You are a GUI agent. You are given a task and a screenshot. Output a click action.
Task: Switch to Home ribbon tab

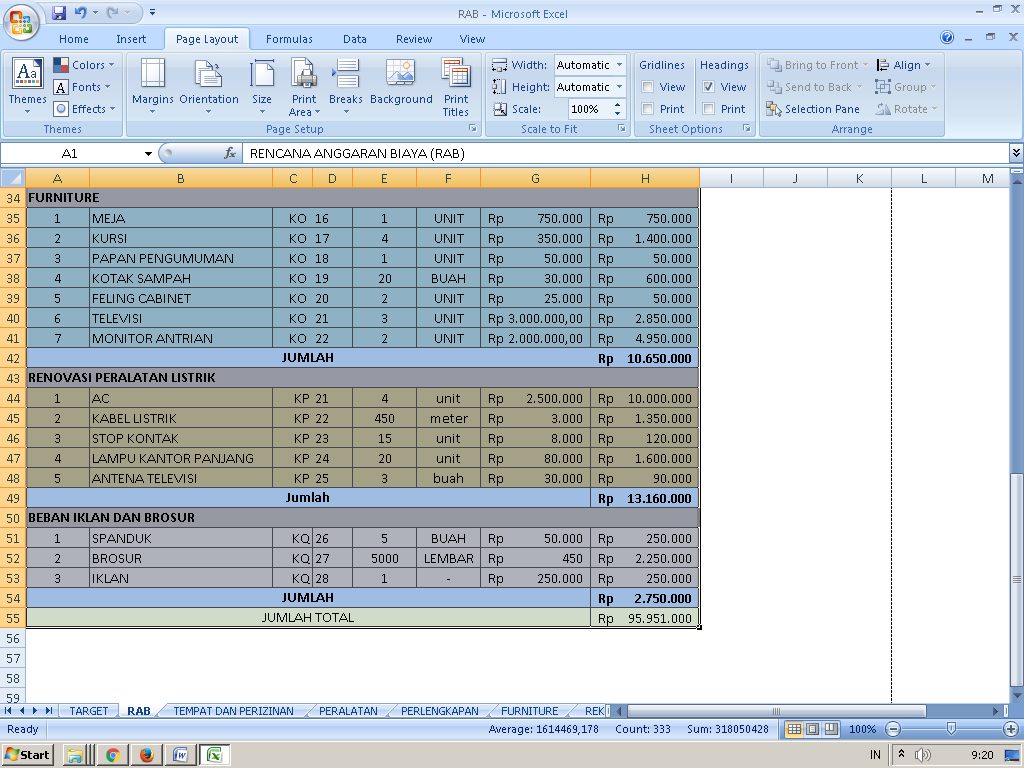point(74,39)
